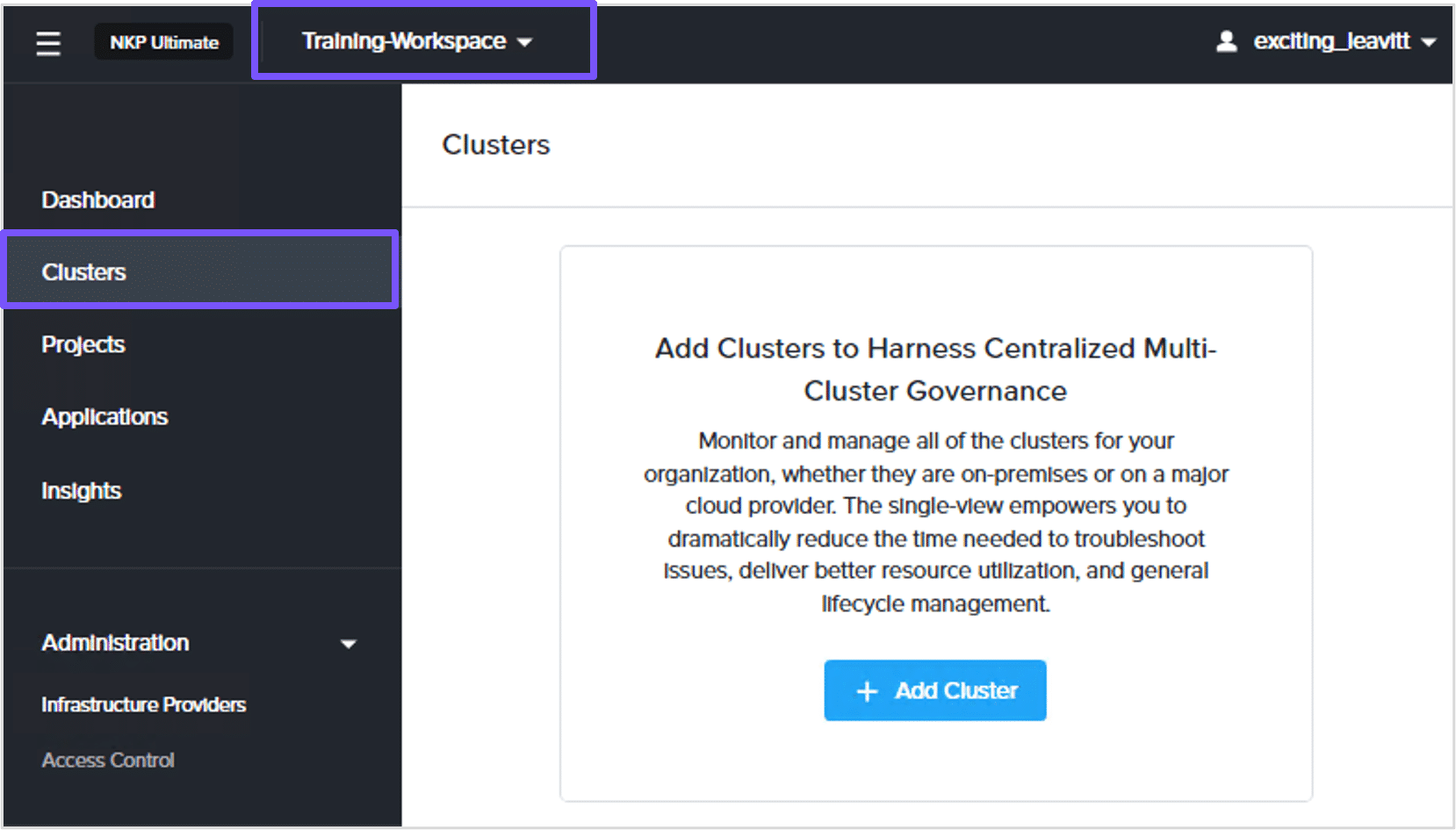The width and height of the screenshot is (1456, 830).
Task: Open Infrastructure Providers under Administration
Action: click(144, 704)
